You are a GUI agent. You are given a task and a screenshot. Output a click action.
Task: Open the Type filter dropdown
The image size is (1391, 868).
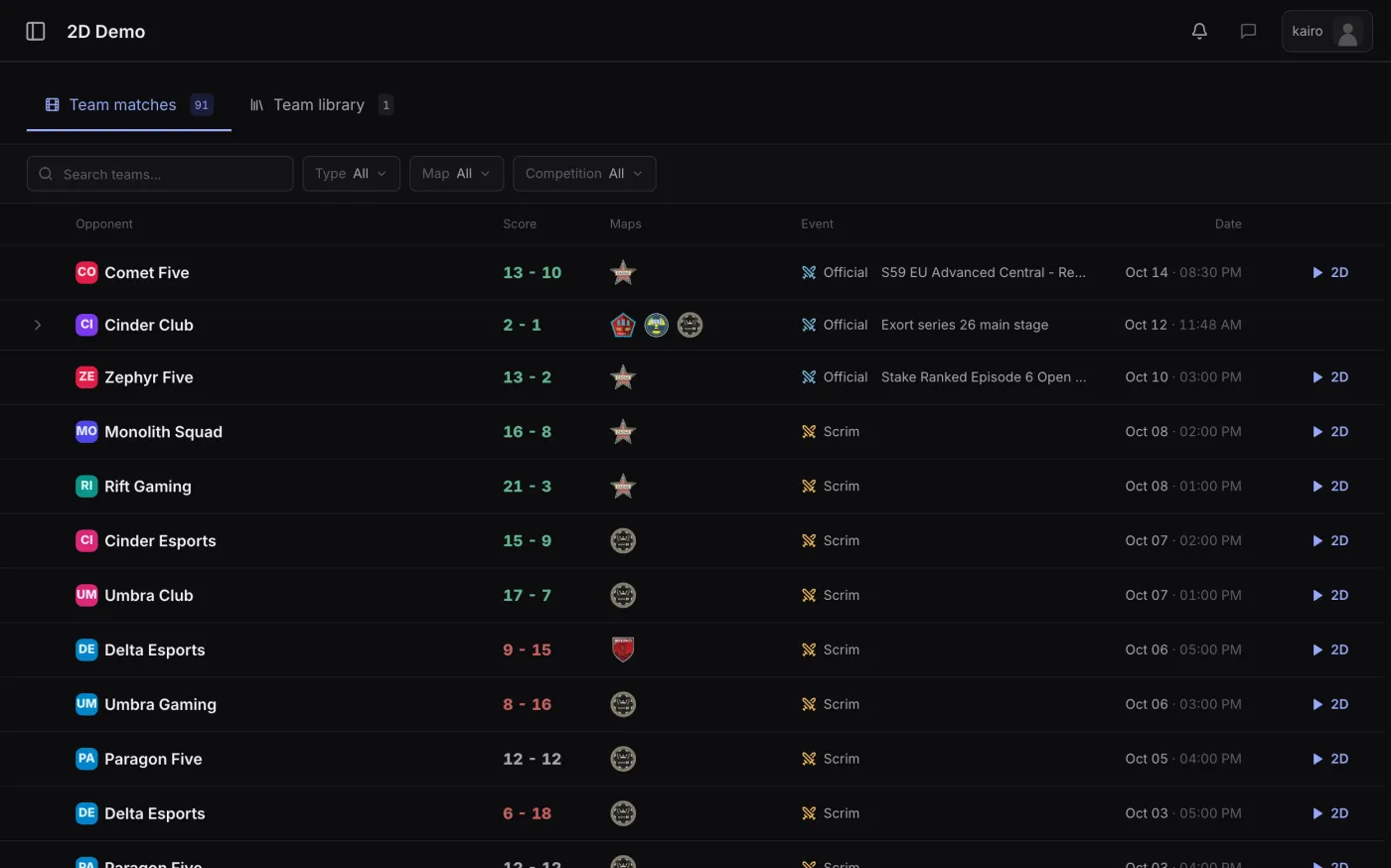pos(351,174)
